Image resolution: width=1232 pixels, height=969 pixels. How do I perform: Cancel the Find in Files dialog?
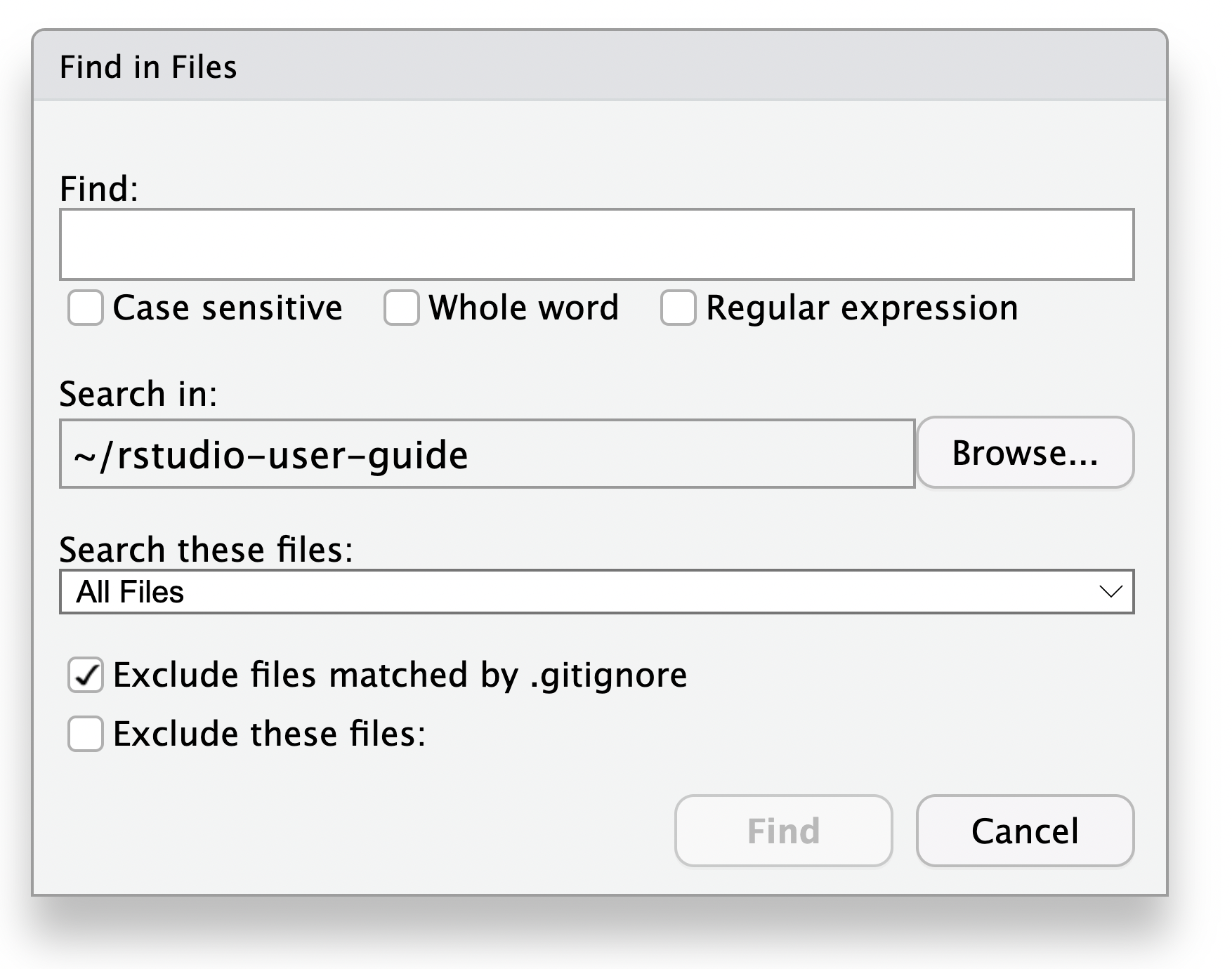click(x=1025, y=831)
